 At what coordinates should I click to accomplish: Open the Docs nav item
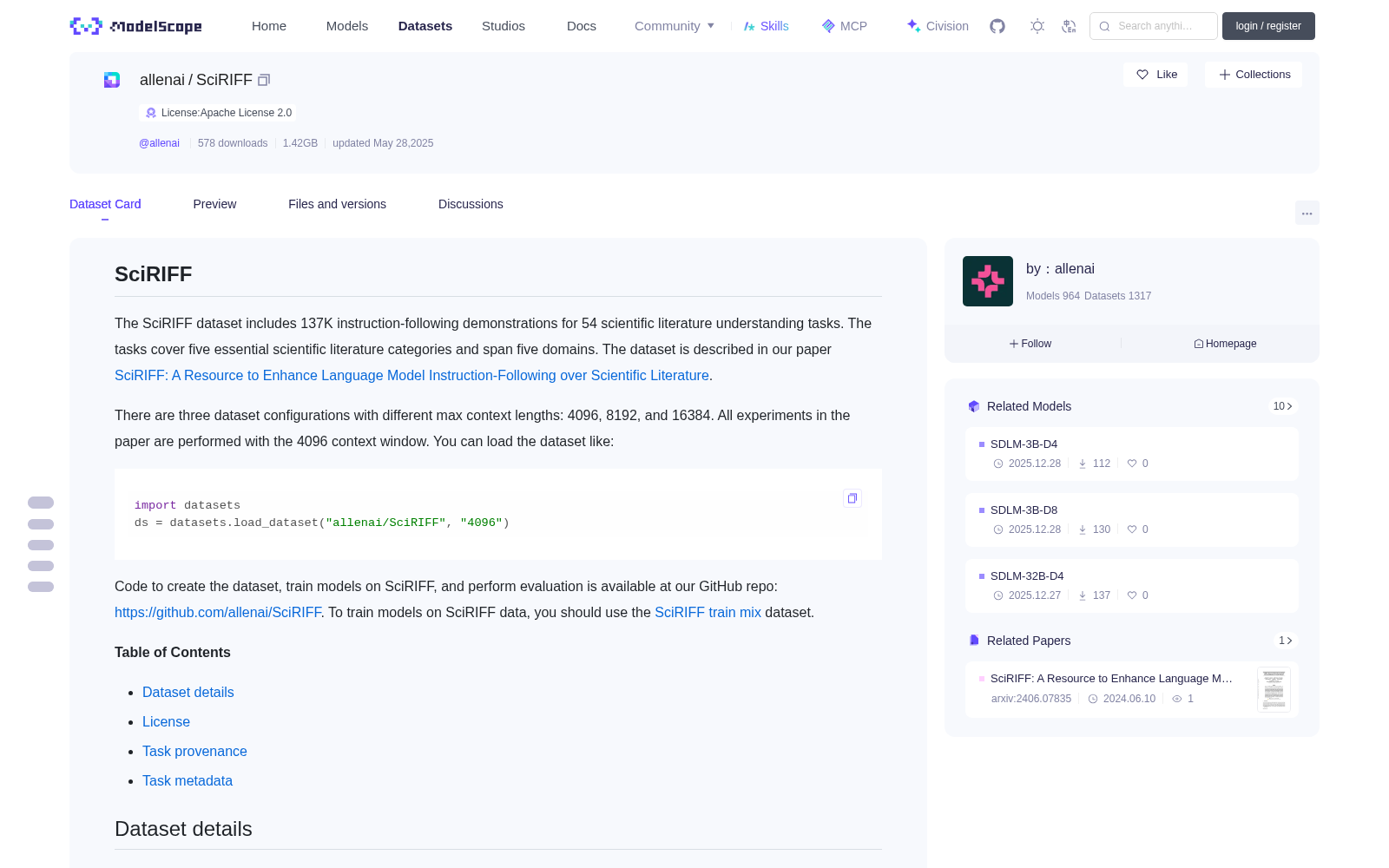pos(582,26)
